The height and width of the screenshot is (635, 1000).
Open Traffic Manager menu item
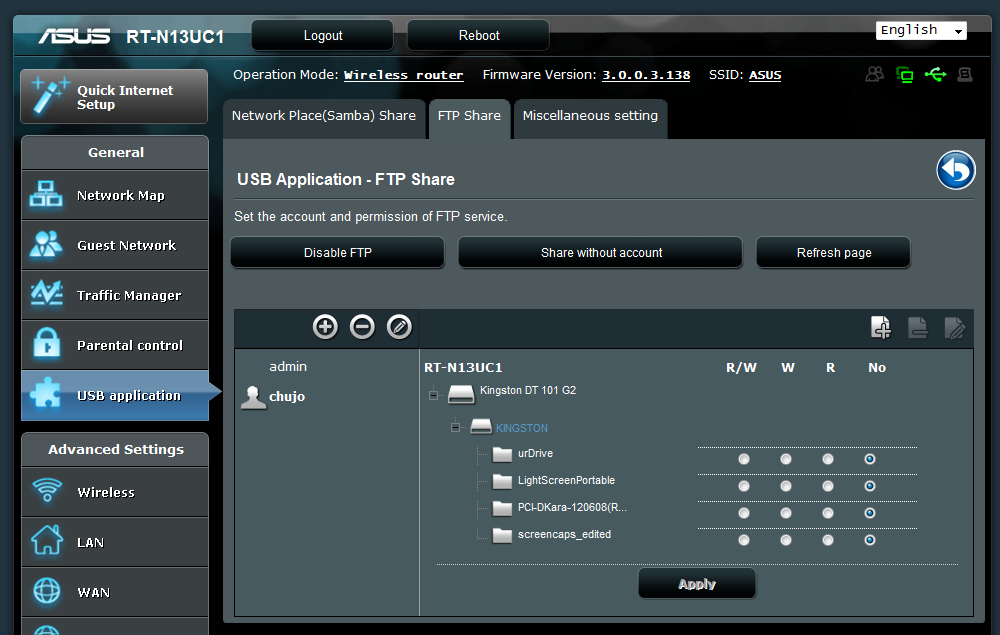coord(115,295)
